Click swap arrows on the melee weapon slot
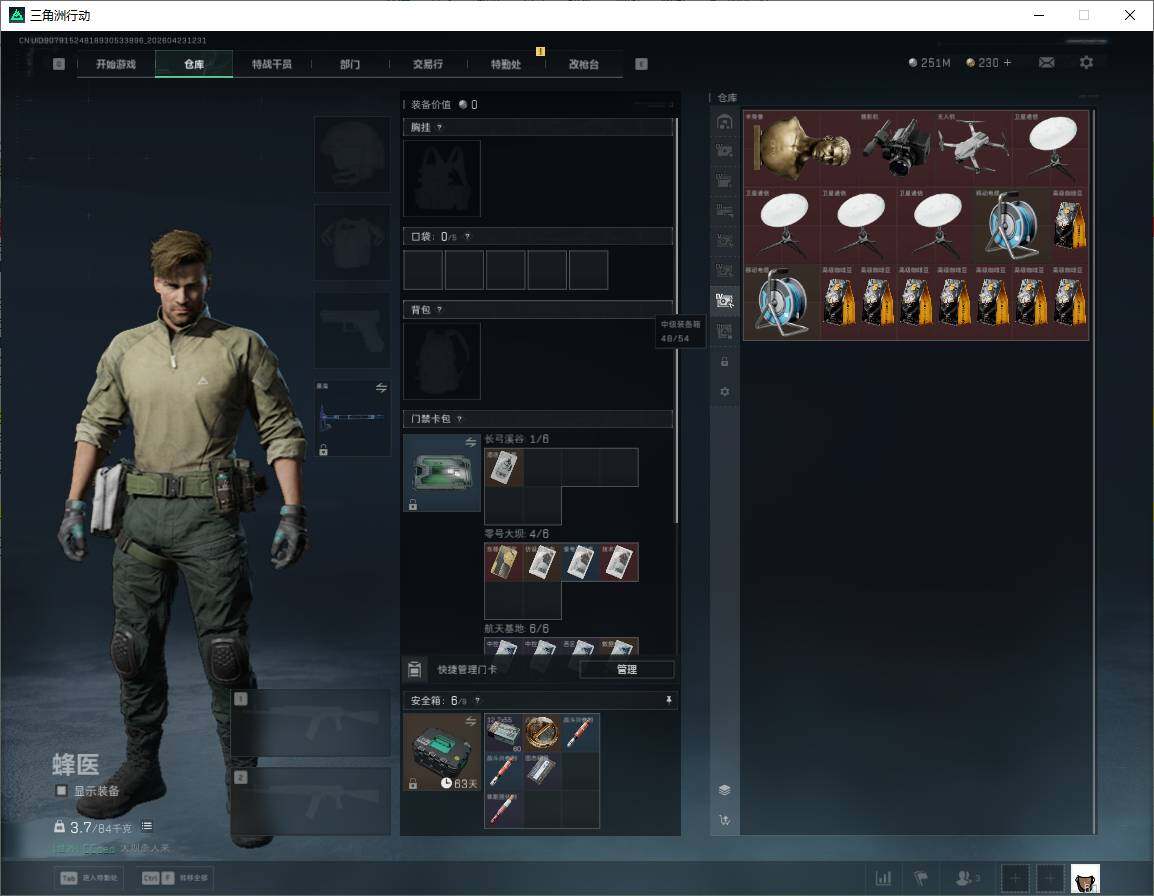Viewport: 1154px width, 896px height. tap(381, 388)
